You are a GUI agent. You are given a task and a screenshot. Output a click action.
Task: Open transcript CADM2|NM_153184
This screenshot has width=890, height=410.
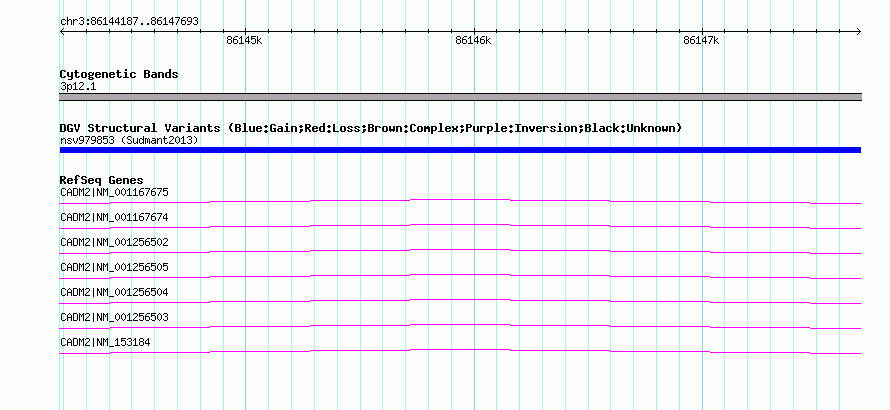tap(105, 342)
